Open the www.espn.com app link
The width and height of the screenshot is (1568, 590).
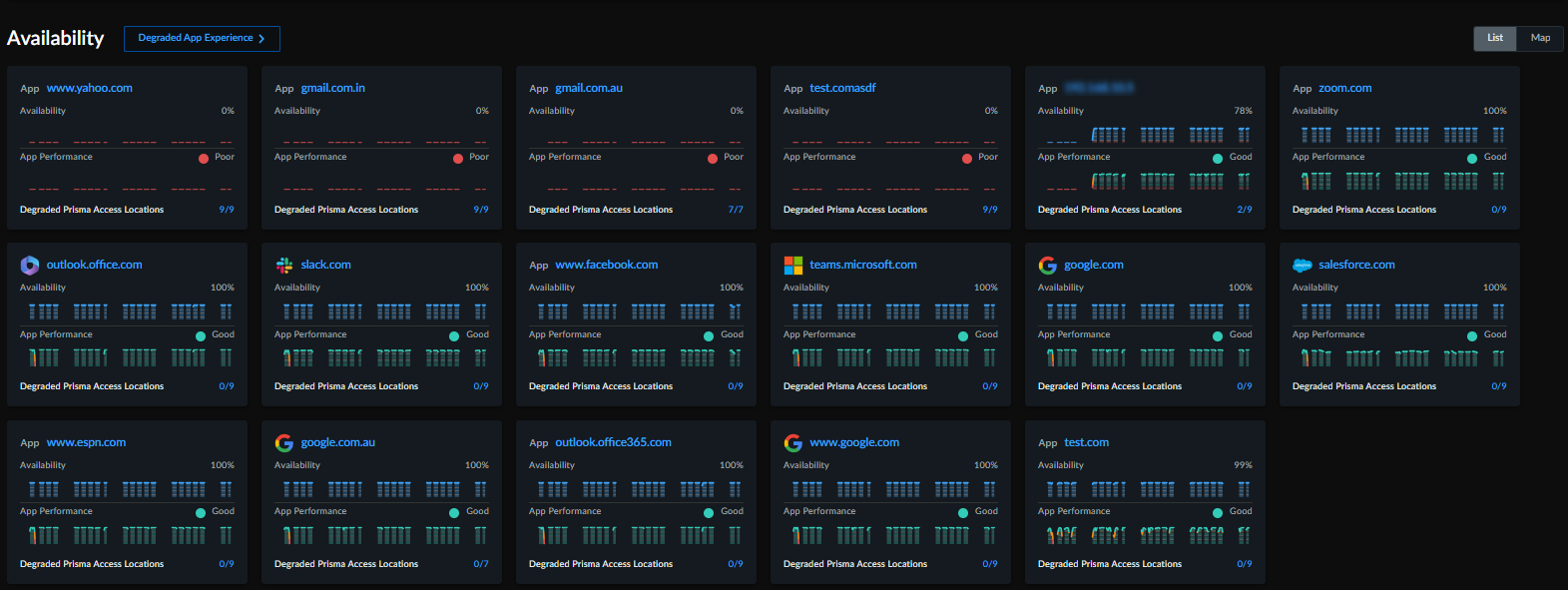86,442
